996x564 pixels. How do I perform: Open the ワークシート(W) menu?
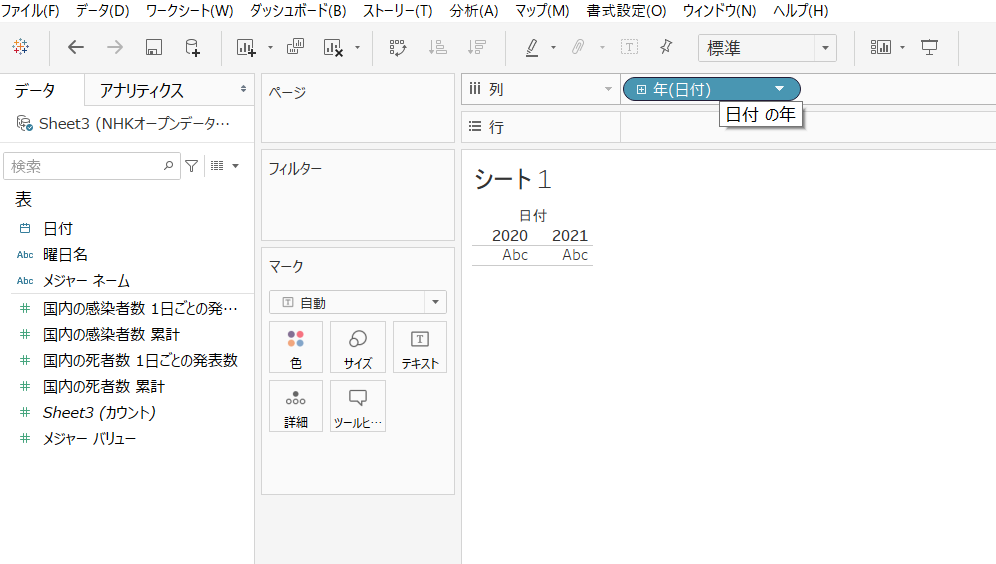189,11
